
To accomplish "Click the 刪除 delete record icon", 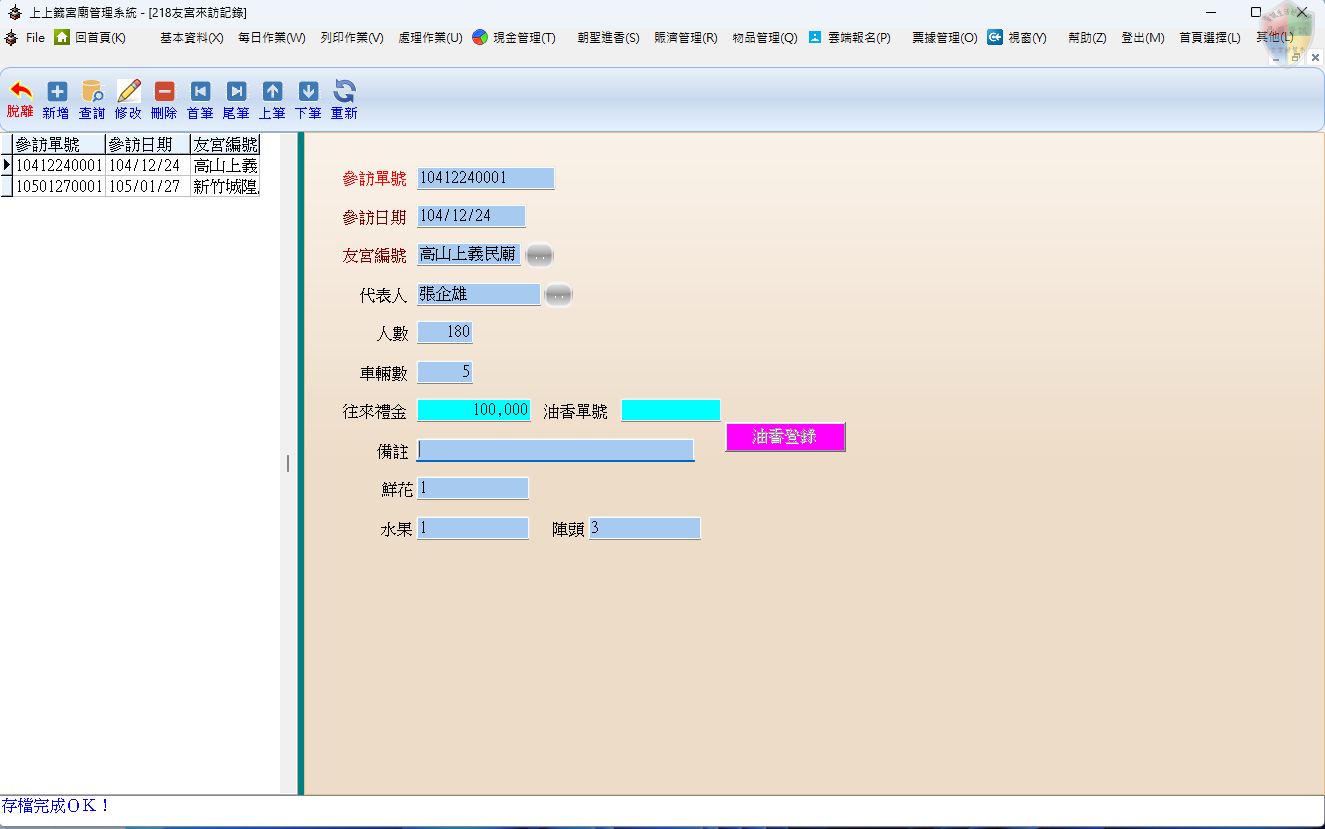I will (x=164, y=93).
